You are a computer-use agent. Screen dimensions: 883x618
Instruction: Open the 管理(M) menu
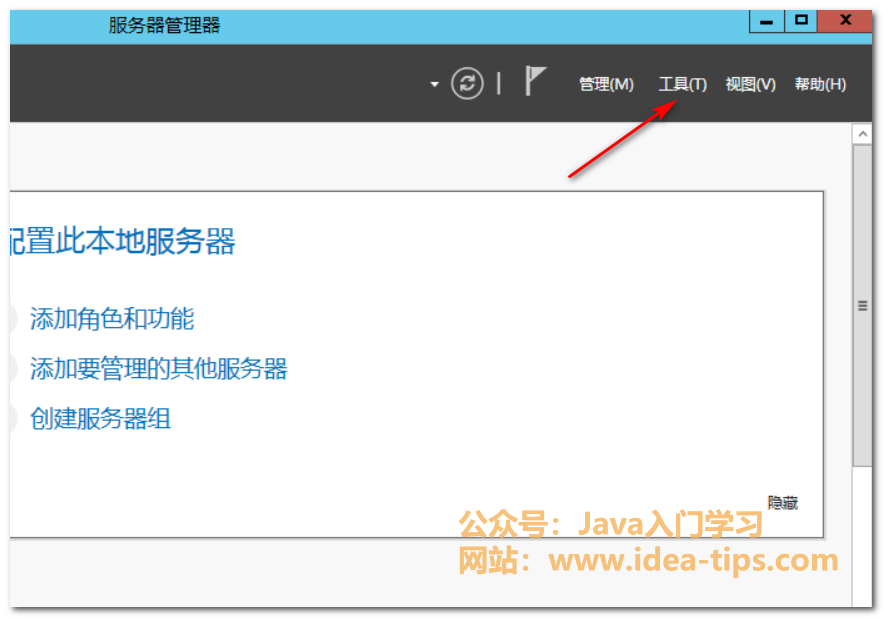[x=606, y=85]
